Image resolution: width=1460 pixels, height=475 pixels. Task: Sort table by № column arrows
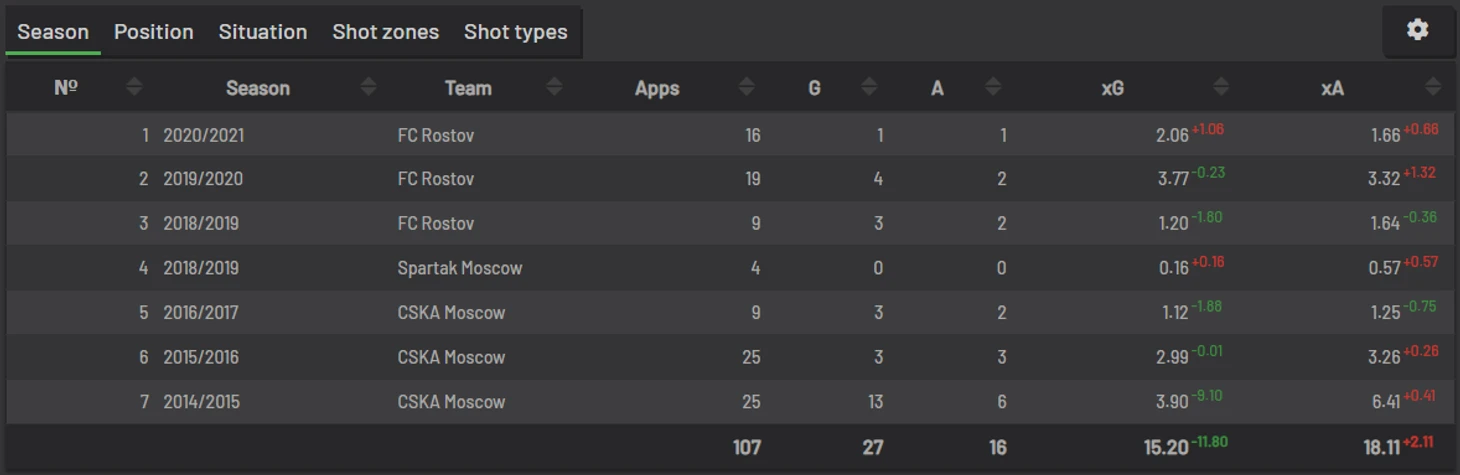(x=134, y=88)
